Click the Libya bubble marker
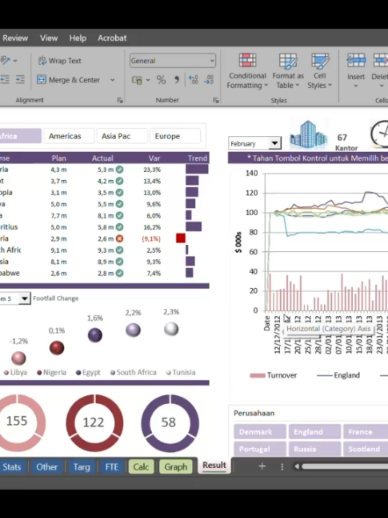 (18, 358)
